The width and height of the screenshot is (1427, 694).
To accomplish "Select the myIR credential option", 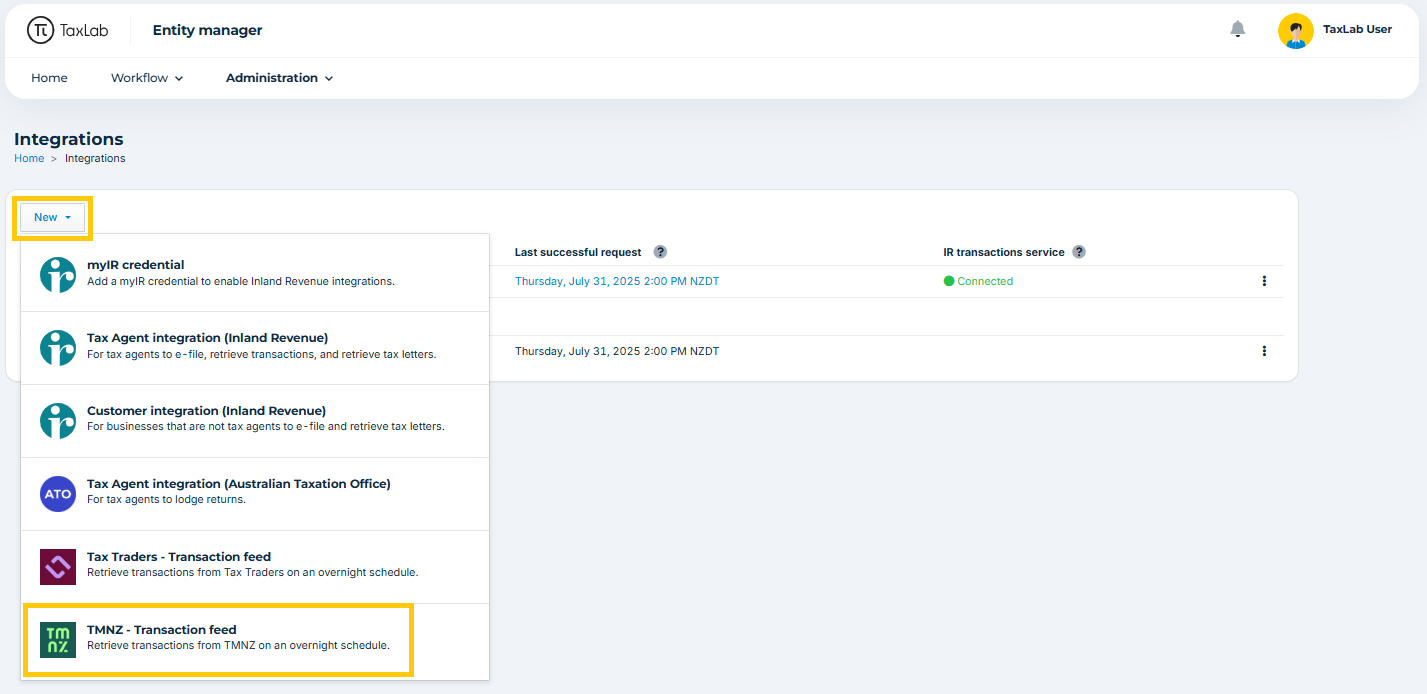I will 255,274.
